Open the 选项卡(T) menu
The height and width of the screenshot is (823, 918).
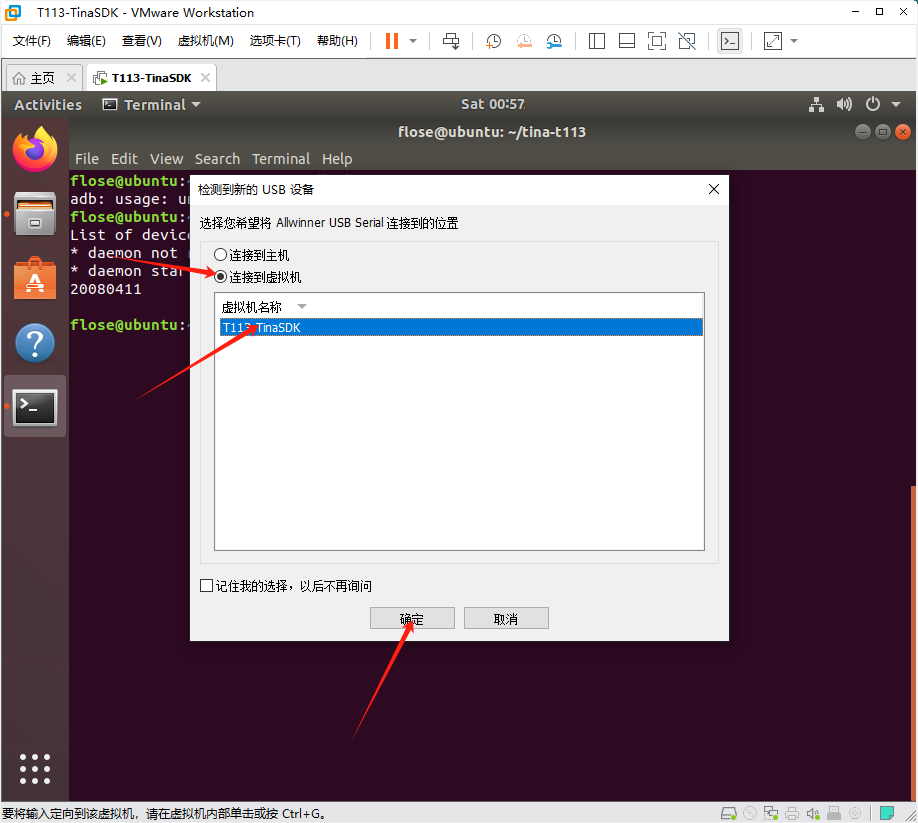[x=275, y=41]
